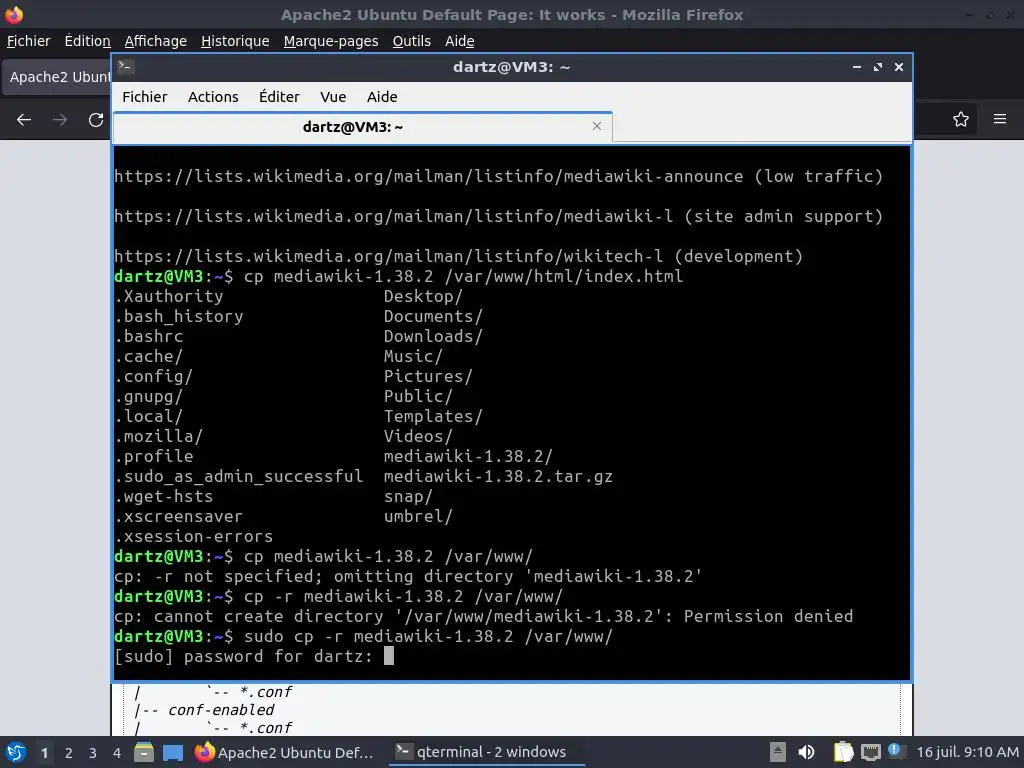Click 'conf-enabled' text in the Firefox page
Image resolution: width=1024 pixels, height=768 pixels.
coord(221,710)
